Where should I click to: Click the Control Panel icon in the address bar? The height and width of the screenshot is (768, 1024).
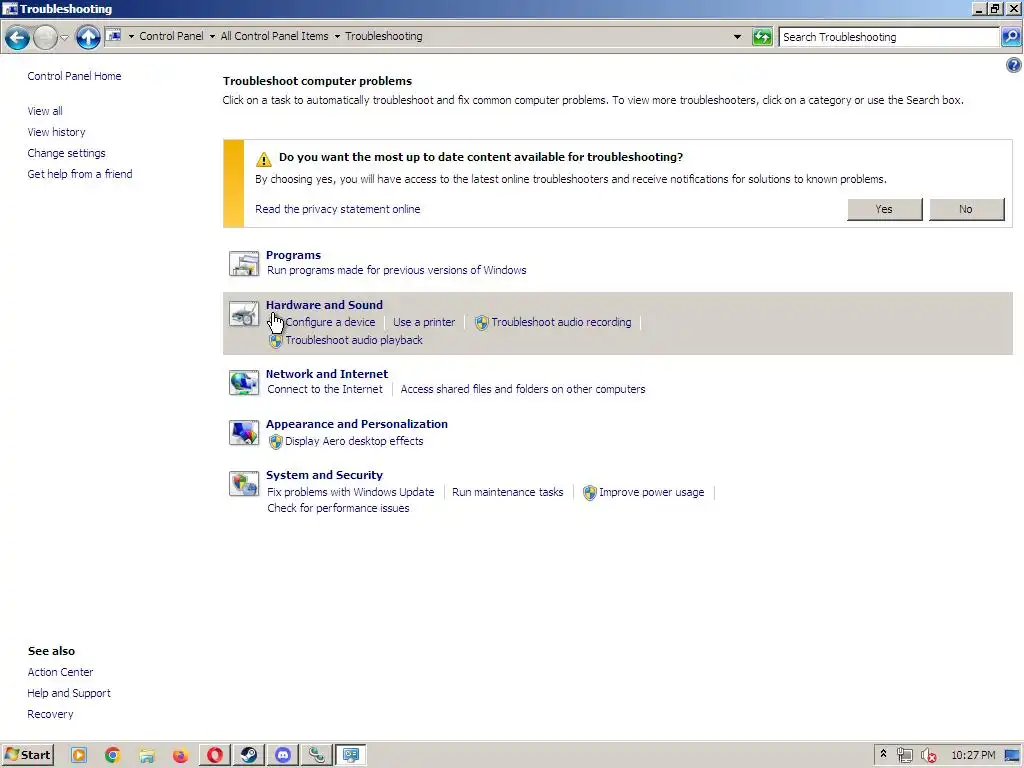click(x=114, y=36)
